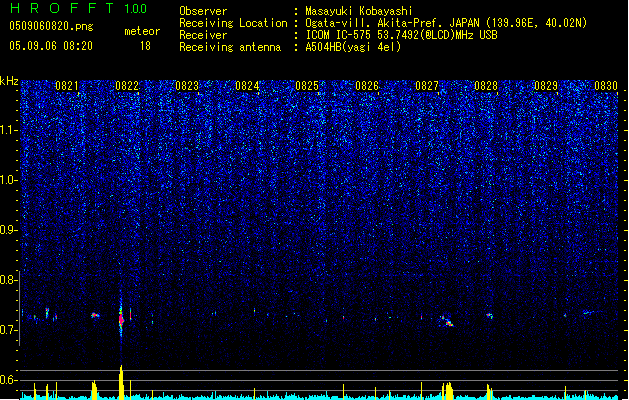Click the 'Receiving Location' label
The image size is (629, 400).
coord(233,24)
